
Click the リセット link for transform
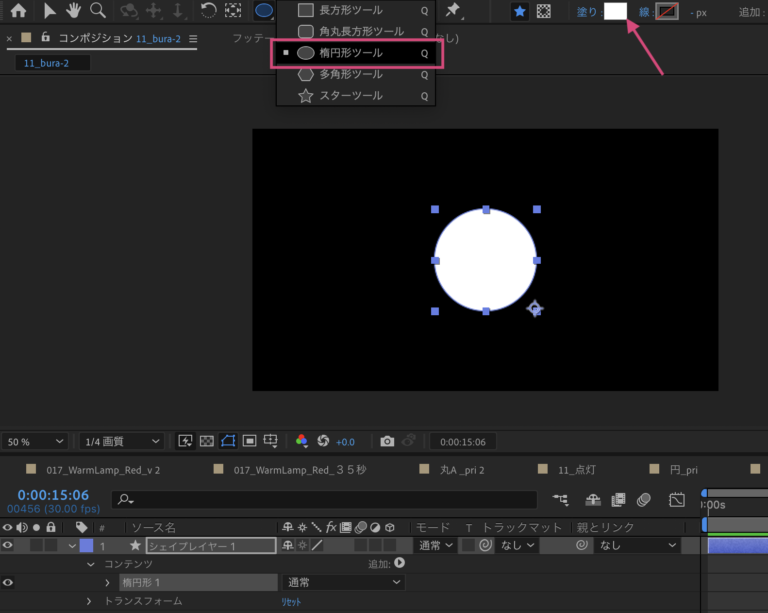290,602
